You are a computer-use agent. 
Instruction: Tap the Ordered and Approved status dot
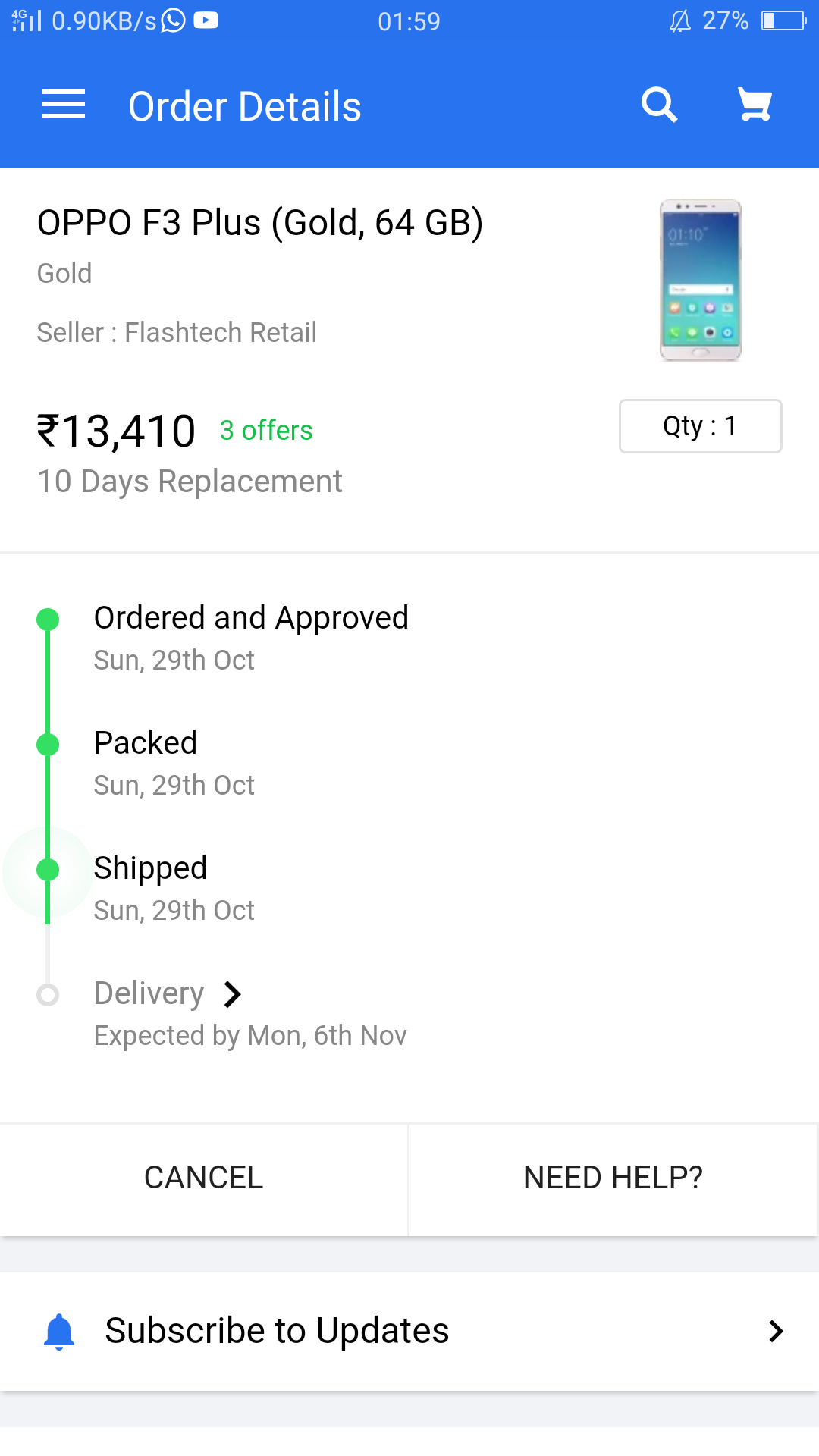pos(48,620)
